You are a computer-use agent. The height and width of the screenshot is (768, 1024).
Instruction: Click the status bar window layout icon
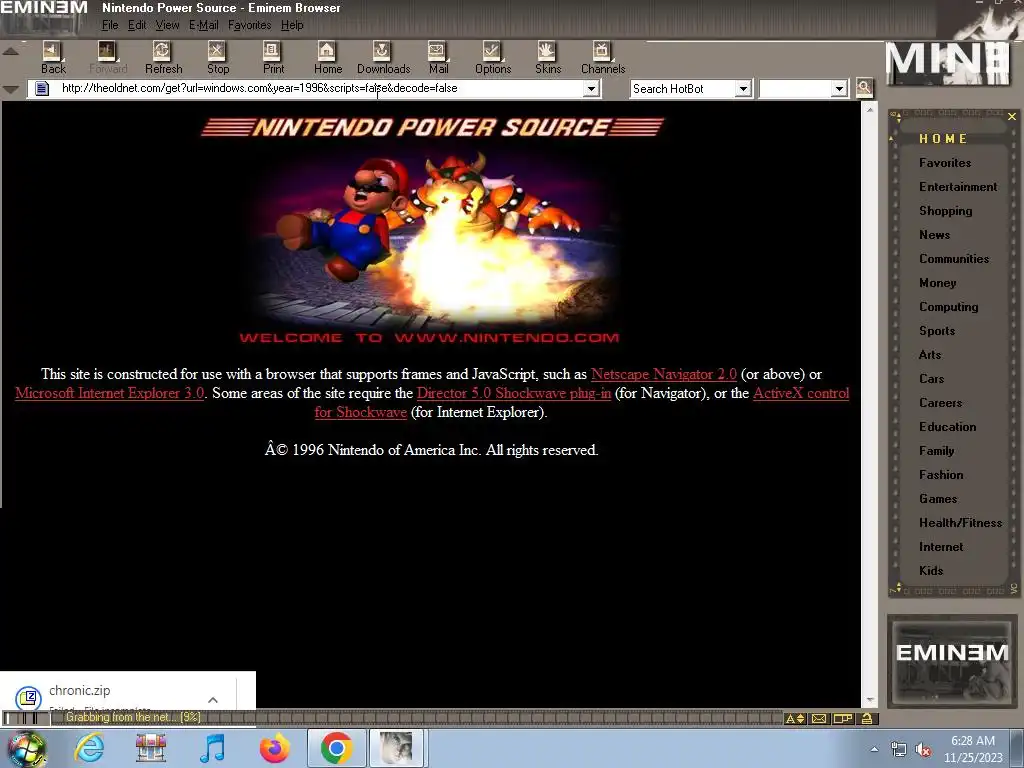click(x=842, y=718)
